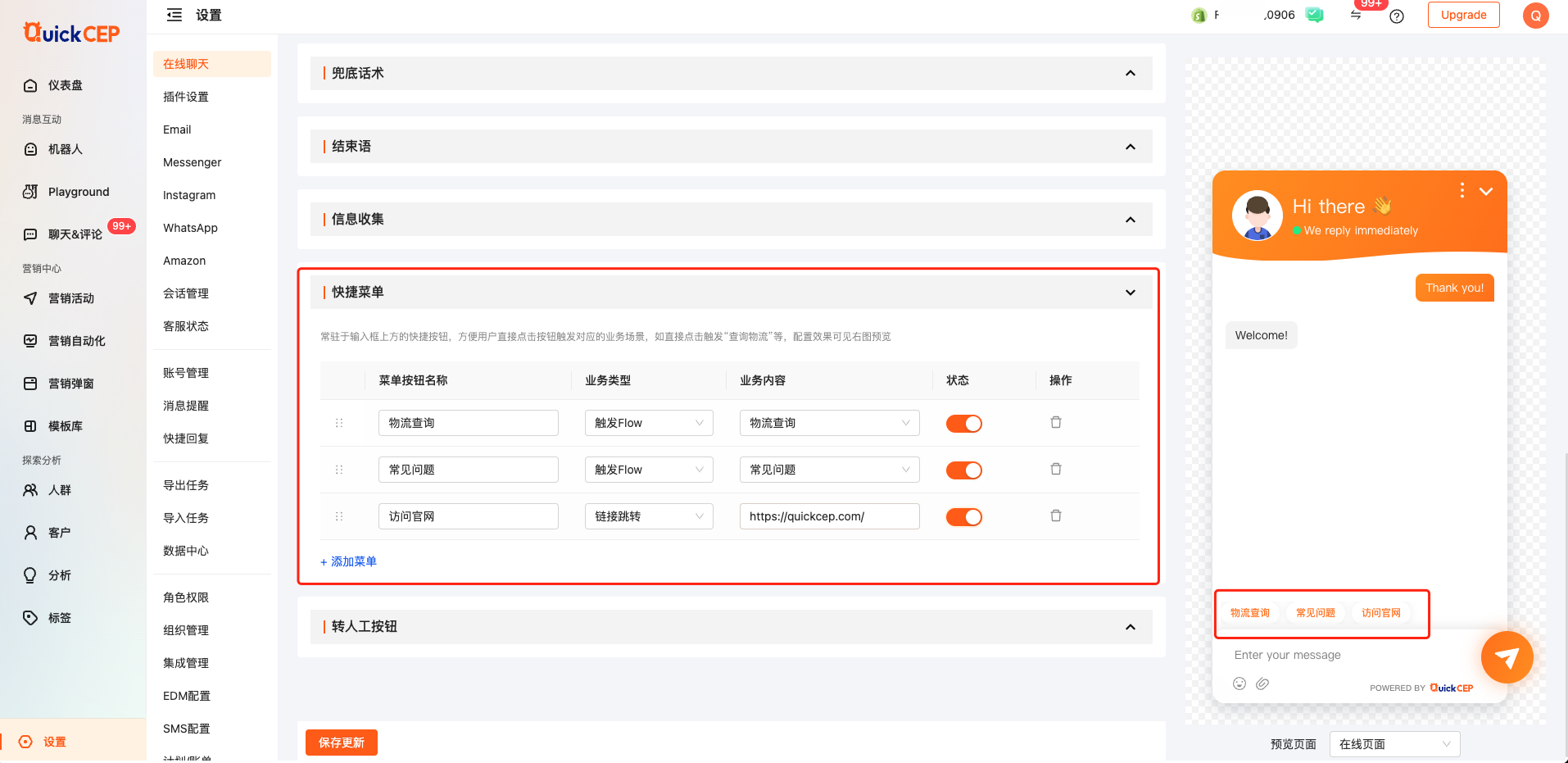Delete the 常见问题 menu row
The width and height of the screenshot is (1568, 763).
click(1056, 469)
